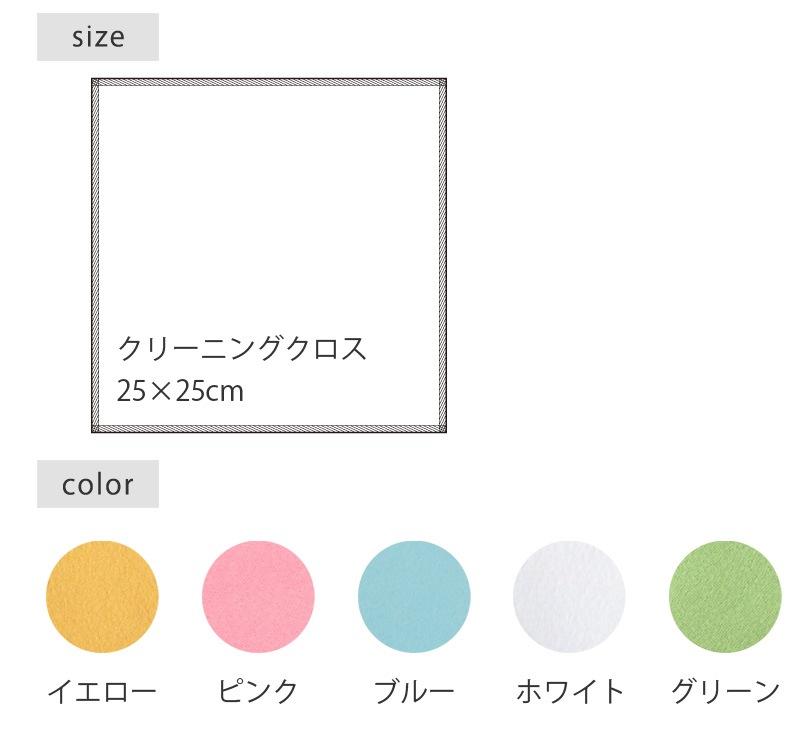Click the hatched left hem of cloth diagram
This screenshot has height=740, width=800.
[x=96, y=255]
